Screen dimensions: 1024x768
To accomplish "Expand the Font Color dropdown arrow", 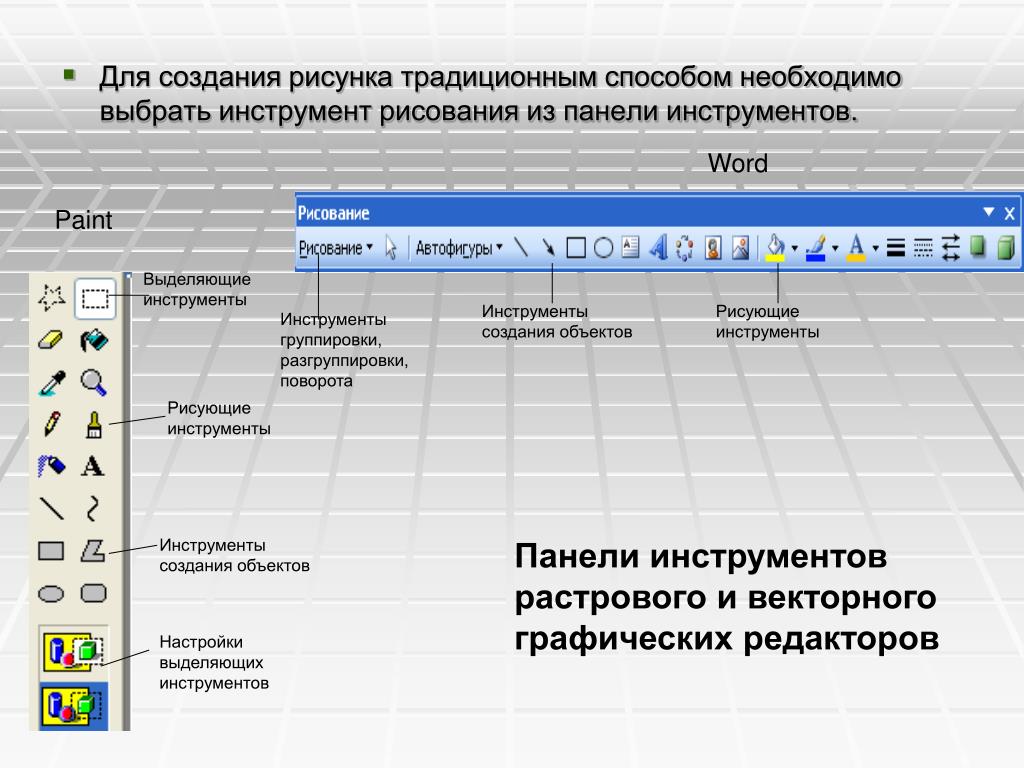I will click(x=876, y=248).
